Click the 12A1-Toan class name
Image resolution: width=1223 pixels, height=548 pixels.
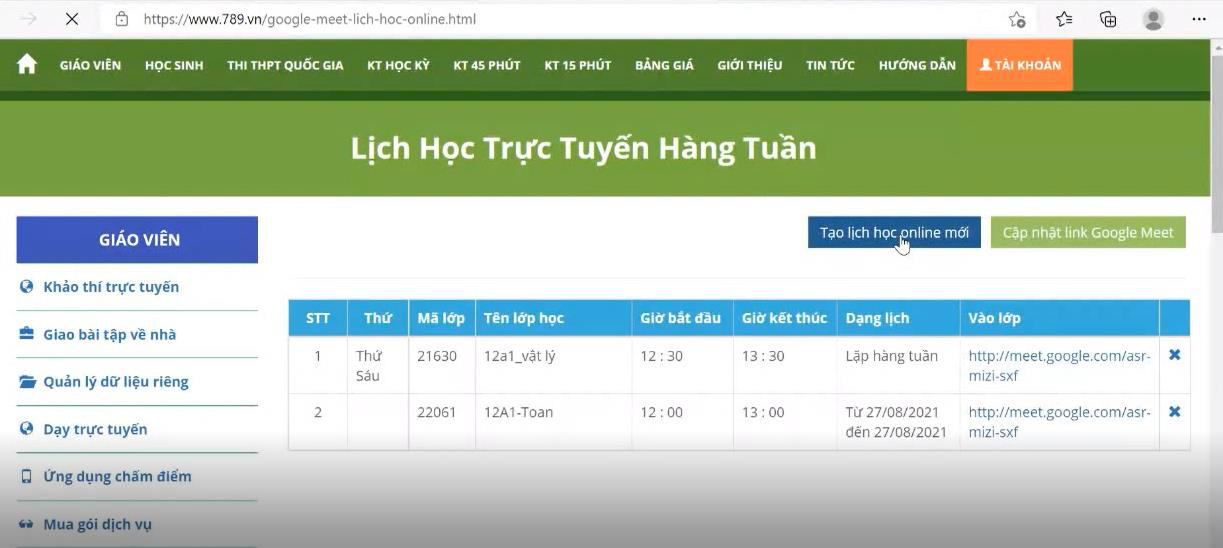[518, 412]
